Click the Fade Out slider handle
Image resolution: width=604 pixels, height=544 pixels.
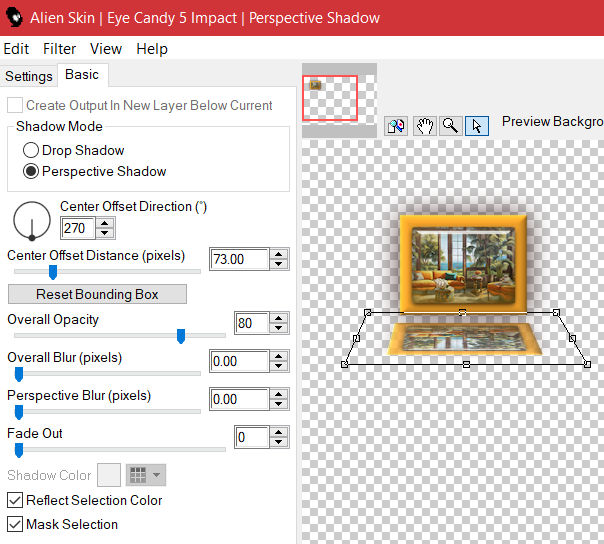pyautogui.click(x=18, y=450)
